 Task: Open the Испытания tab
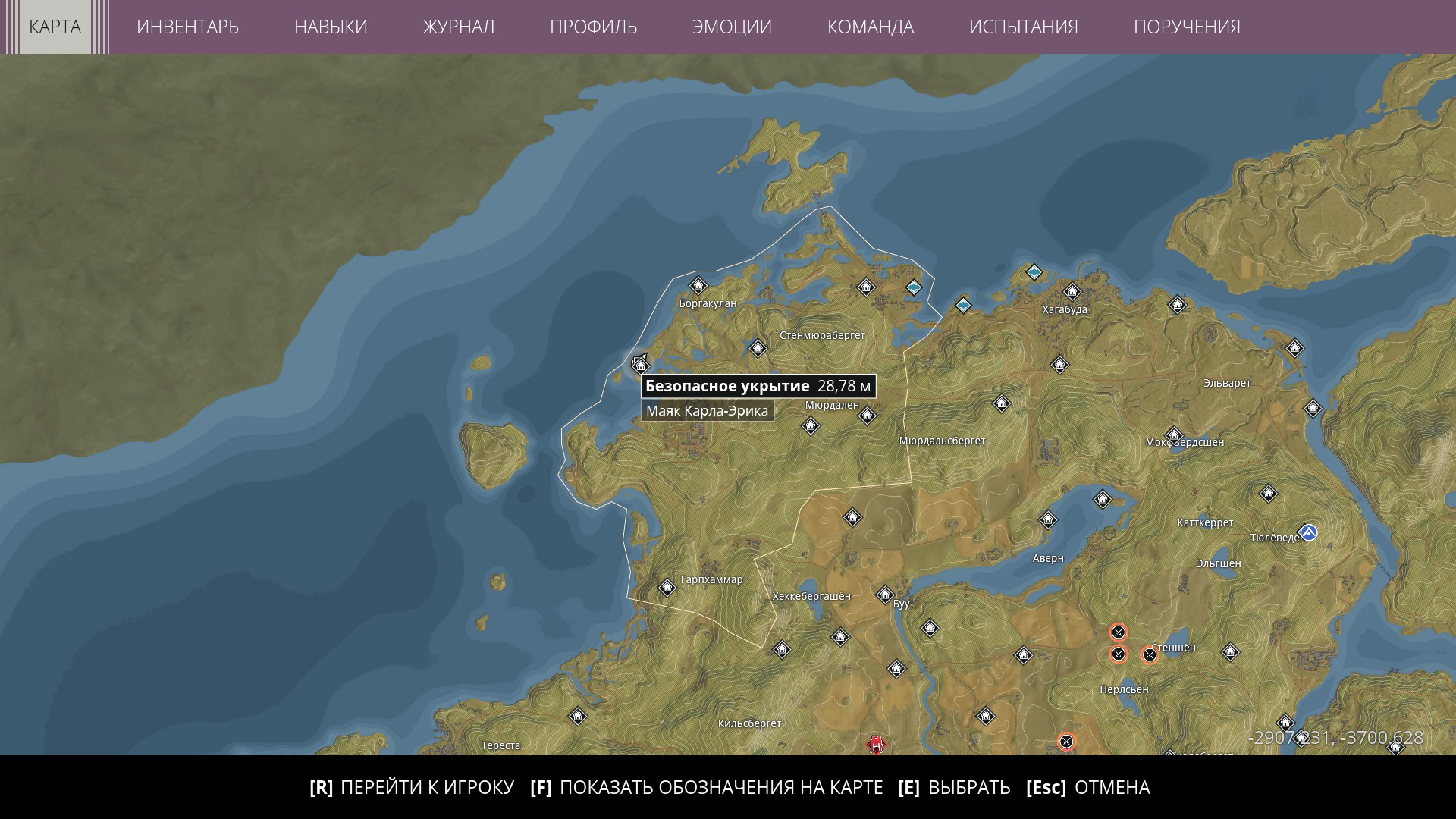1024,27
